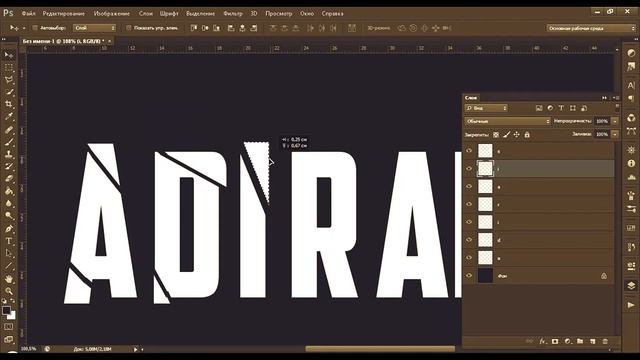640x360 pixels.
Task: Select the Hand tool
Action: click(9, 279)
